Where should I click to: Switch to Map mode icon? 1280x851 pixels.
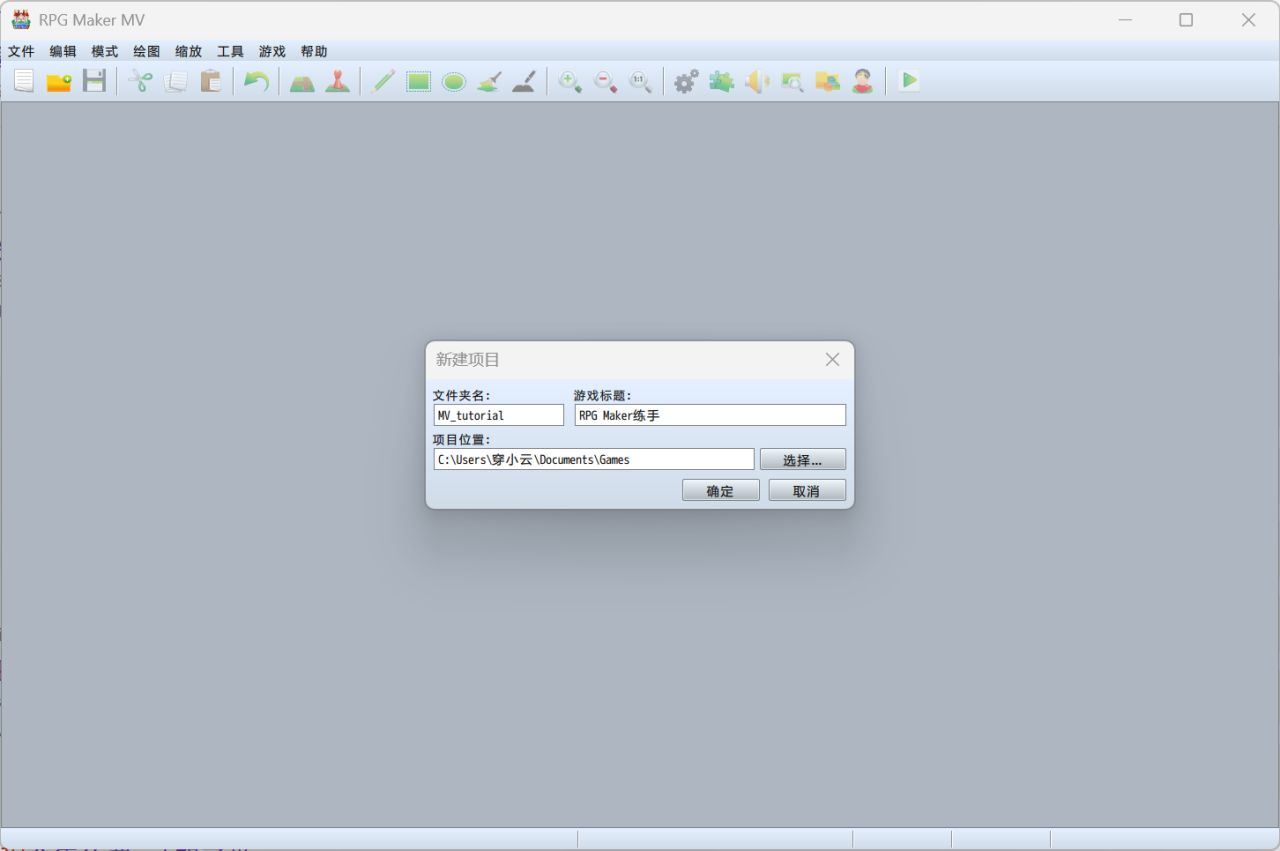click(302, 81)
